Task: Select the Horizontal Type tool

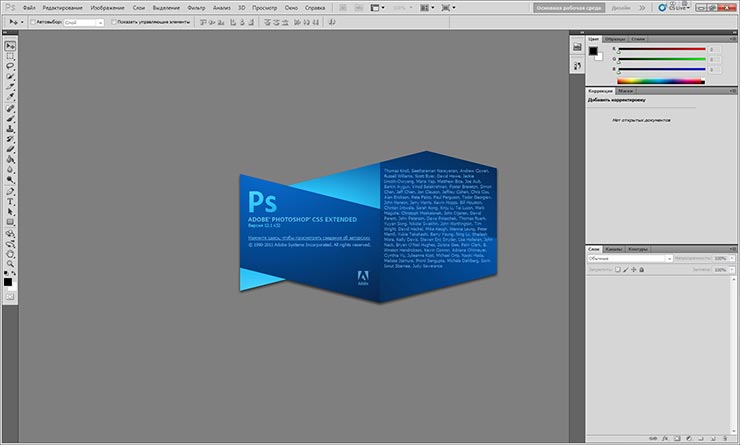Action: 10,201
